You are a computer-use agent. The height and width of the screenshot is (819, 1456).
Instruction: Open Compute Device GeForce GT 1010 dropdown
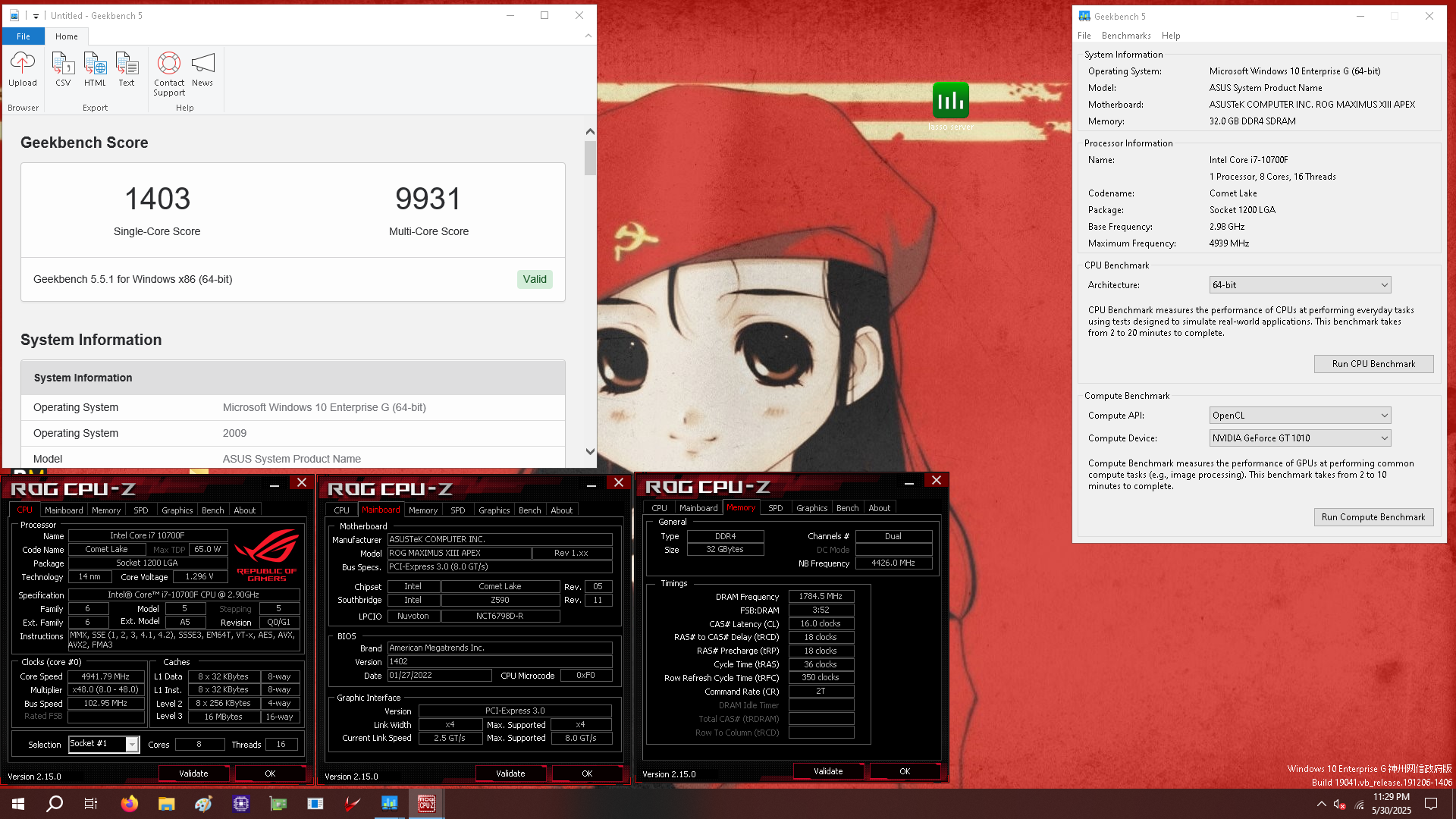pyautogui.click(x=1300, y=438)
